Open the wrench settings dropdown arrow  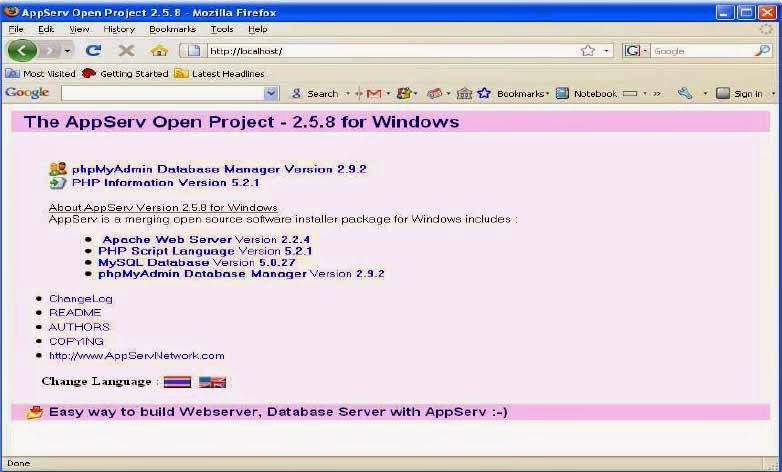coord(705,94)
